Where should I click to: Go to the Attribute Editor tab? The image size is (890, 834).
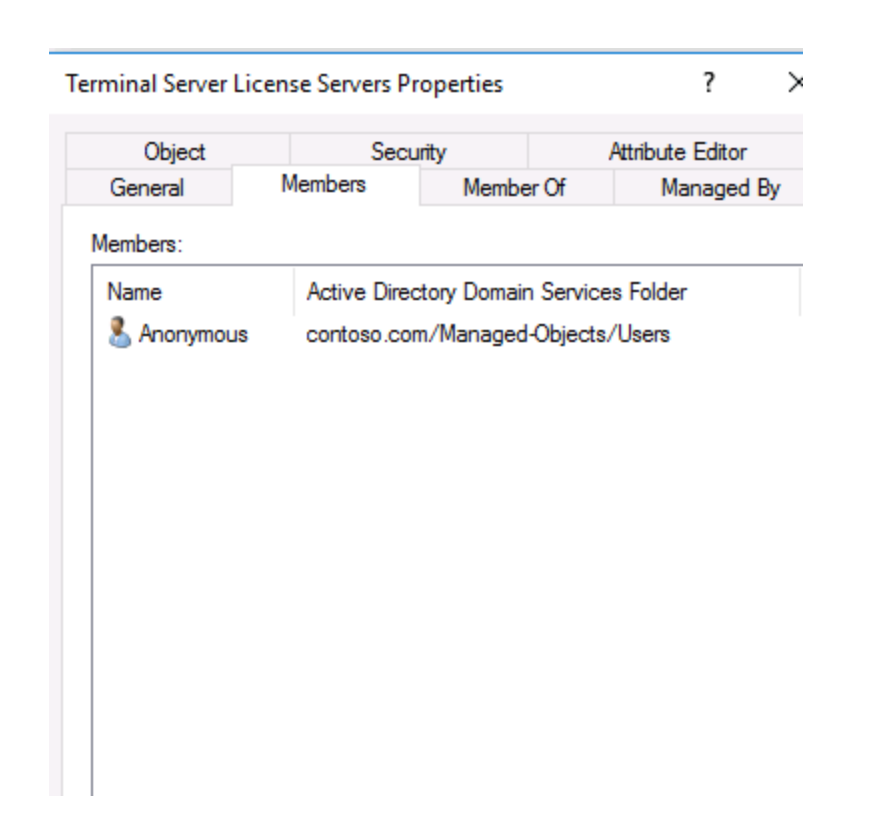tap(677, 153)
